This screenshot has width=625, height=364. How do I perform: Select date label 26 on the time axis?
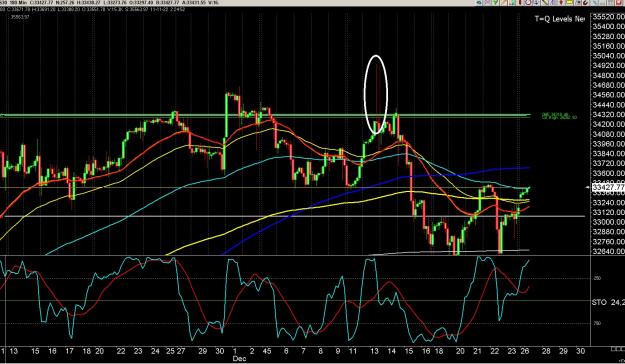525,351
